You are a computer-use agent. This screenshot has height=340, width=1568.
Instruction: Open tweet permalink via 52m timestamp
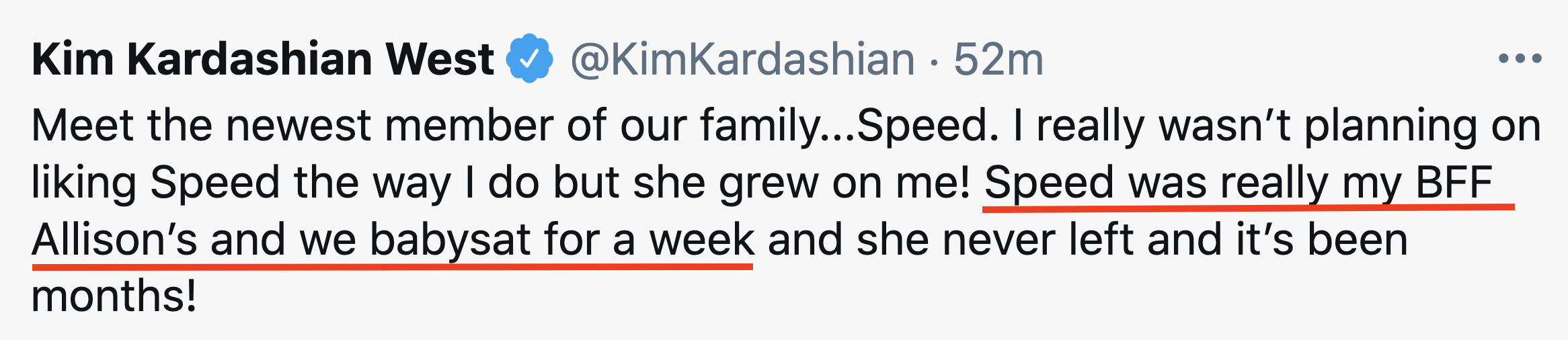tap(998, 59)
